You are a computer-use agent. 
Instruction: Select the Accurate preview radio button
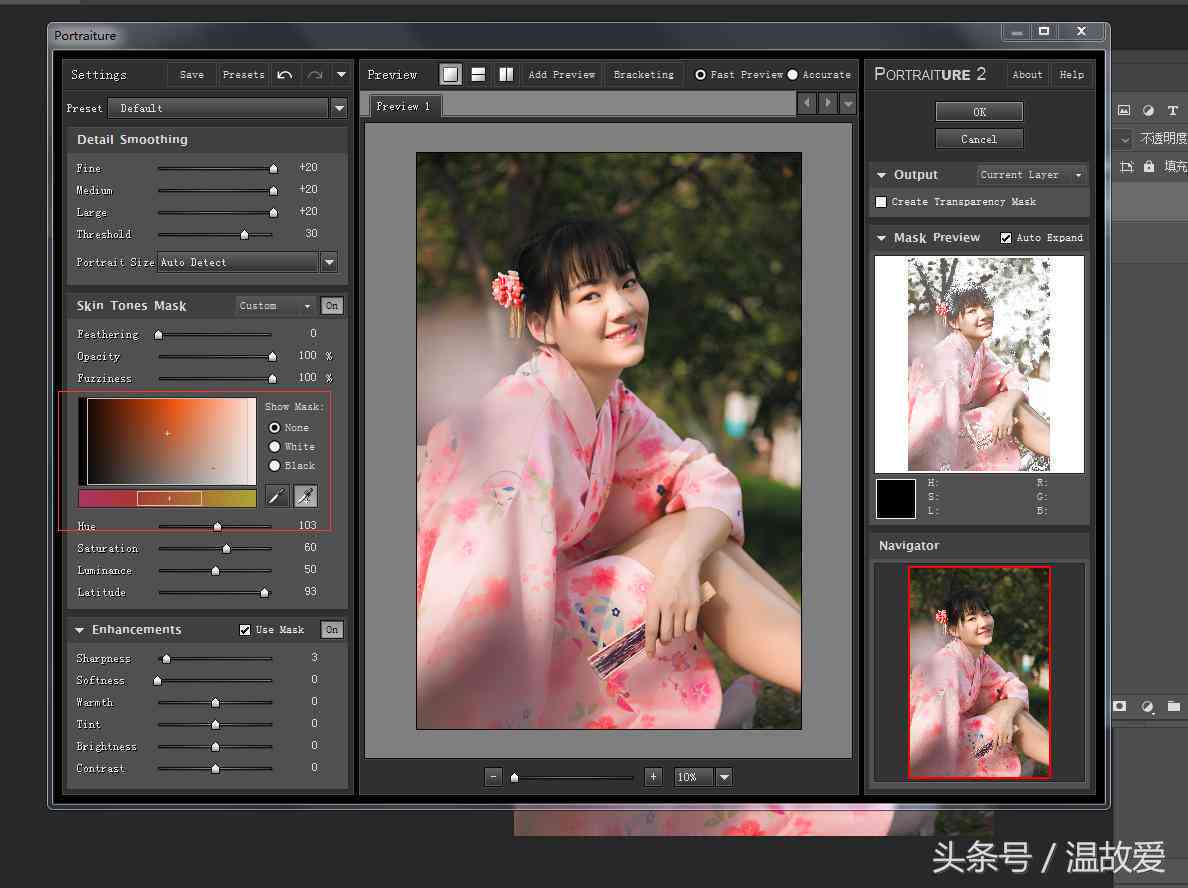[793, 75]
